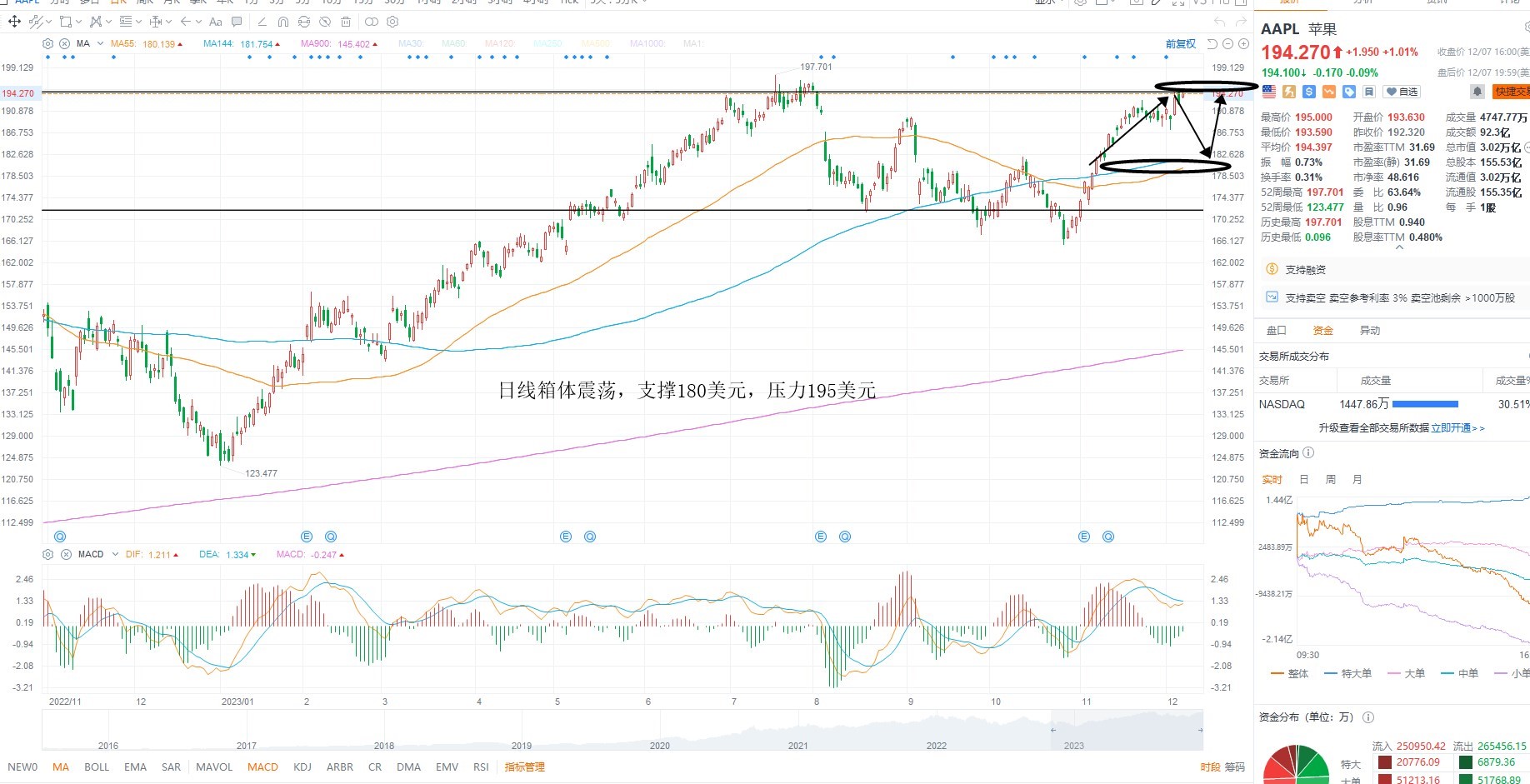The image size is (1530, 784).
Task: Click the 时段 button
Action: (1211, 767)
